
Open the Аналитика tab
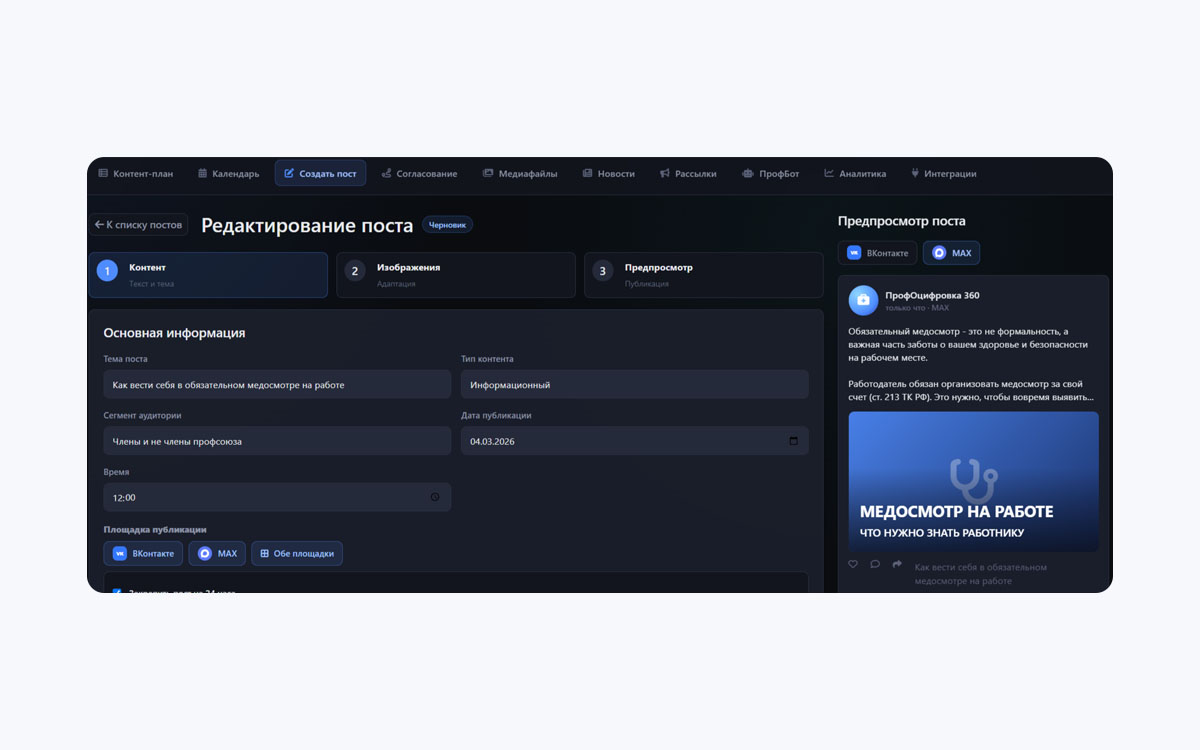(855, 173)
